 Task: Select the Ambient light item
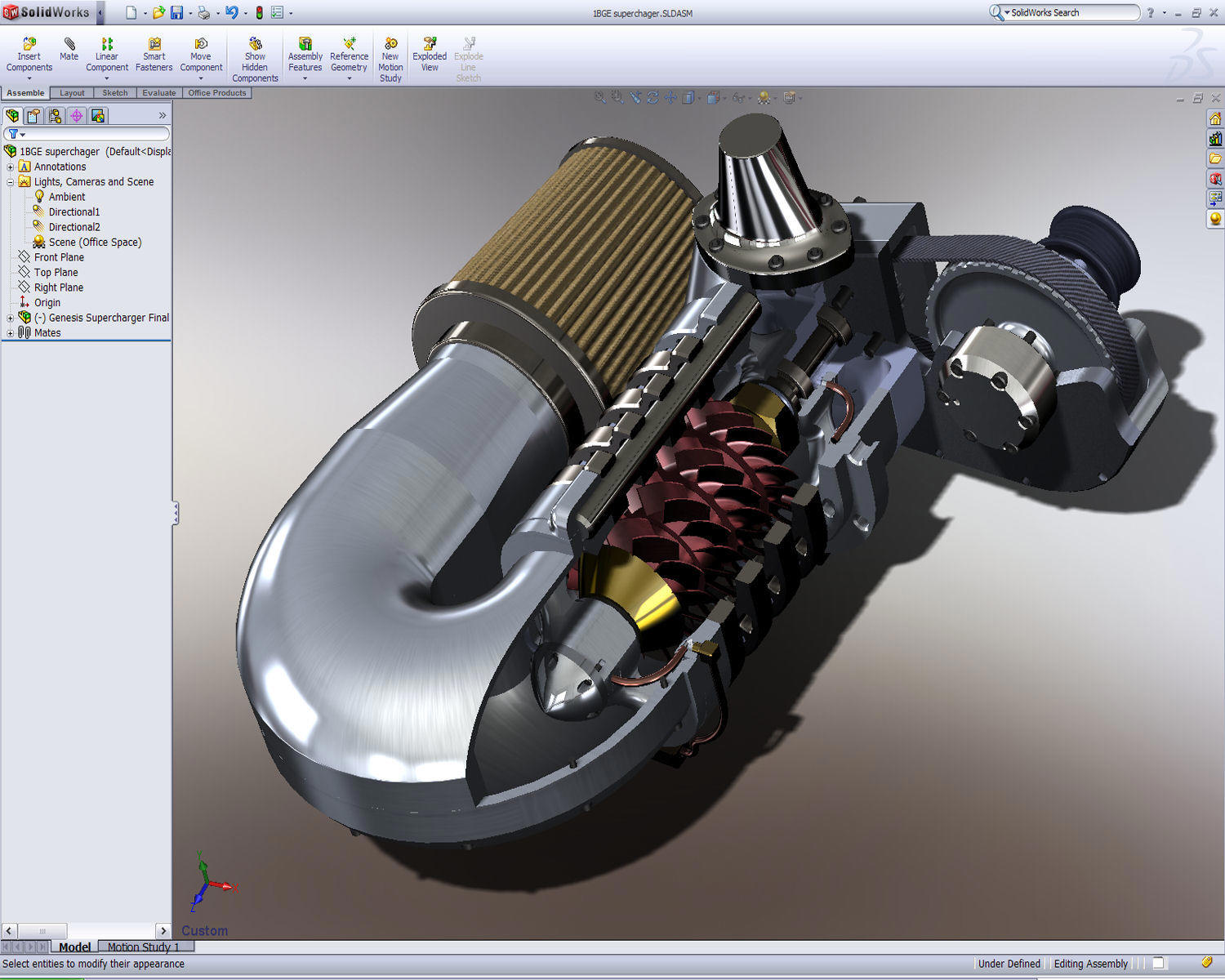[x=66, y=197]
